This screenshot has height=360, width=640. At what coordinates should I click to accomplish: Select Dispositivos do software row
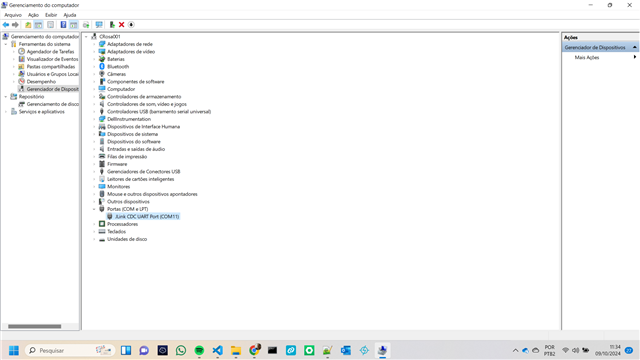[x=134, y=142]
